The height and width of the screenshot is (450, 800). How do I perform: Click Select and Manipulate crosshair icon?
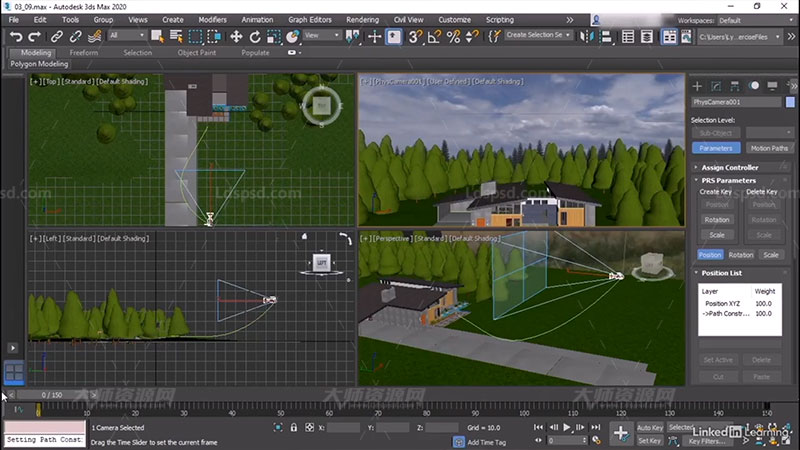coord(374,36)
